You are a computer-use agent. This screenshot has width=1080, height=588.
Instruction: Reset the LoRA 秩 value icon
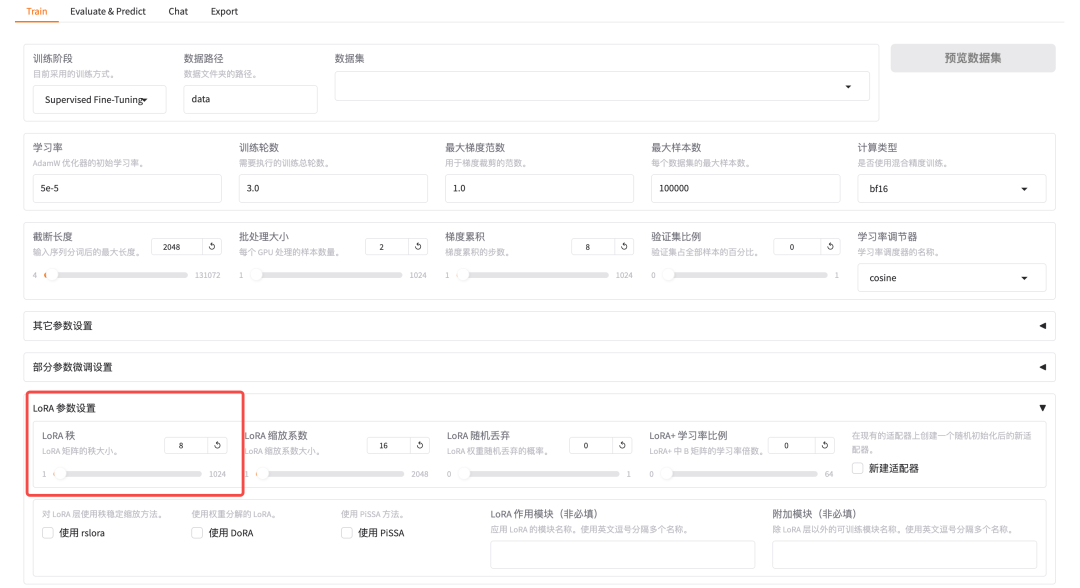pyautogui.click(x=218, y=445)
